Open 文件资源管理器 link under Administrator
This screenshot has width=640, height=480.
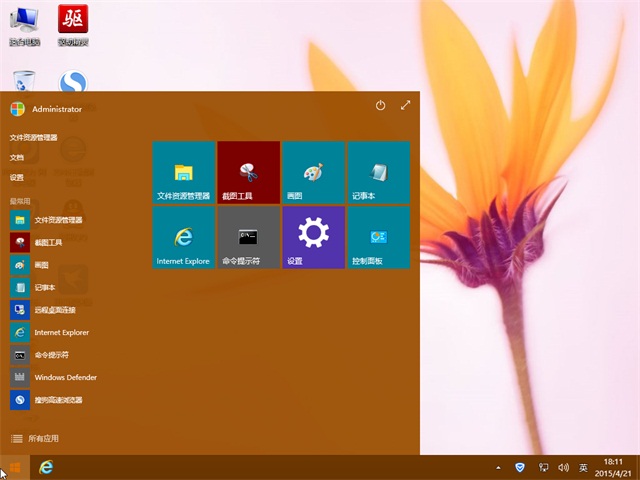(33, 138)
